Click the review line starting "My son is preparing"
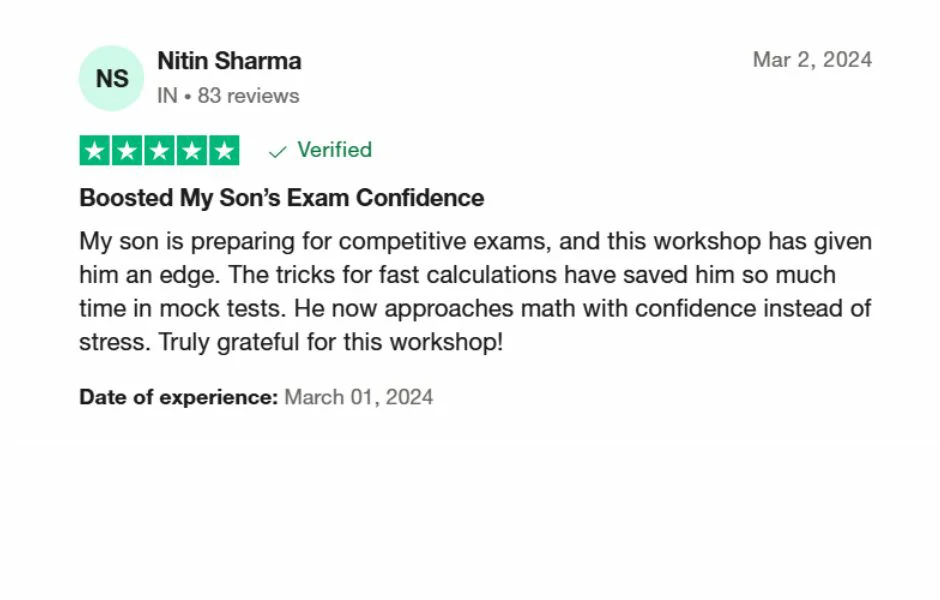 point(475,242)
